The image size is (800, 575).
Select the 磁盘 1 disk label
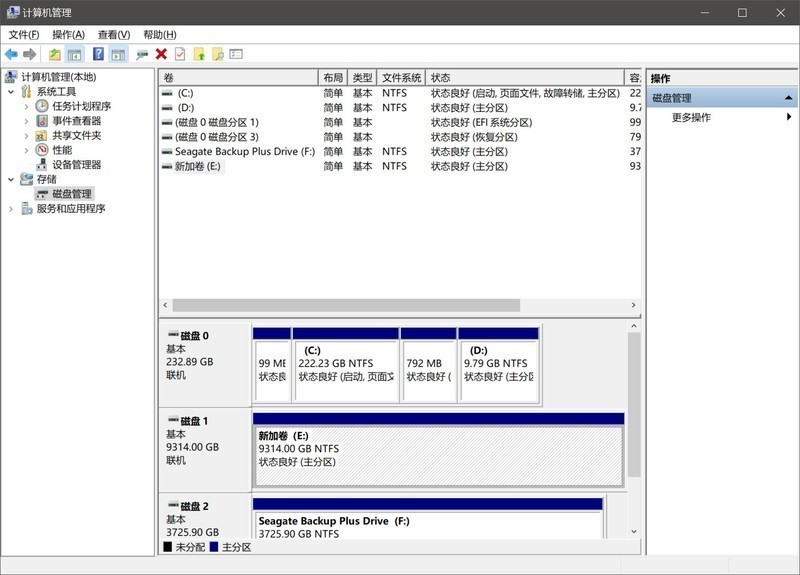[205, 449]
